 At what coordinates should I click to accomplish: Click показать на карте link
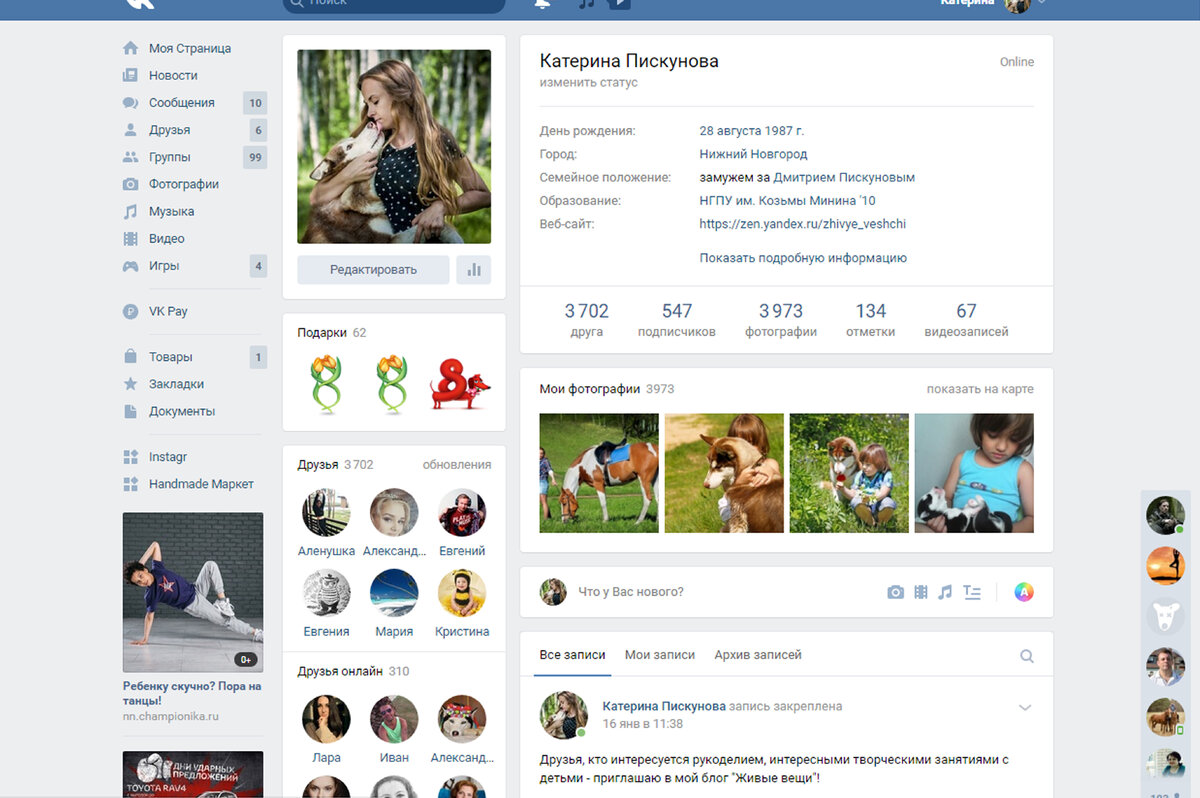[x=980, y=389]
